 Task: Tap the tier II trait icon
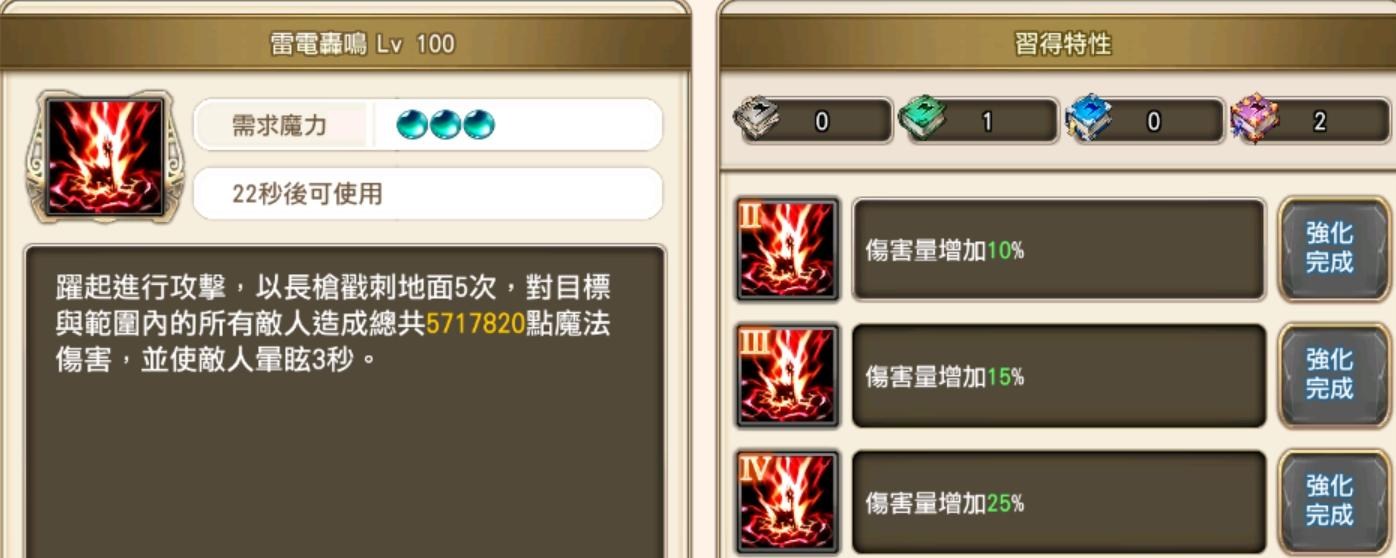[786, 250]
